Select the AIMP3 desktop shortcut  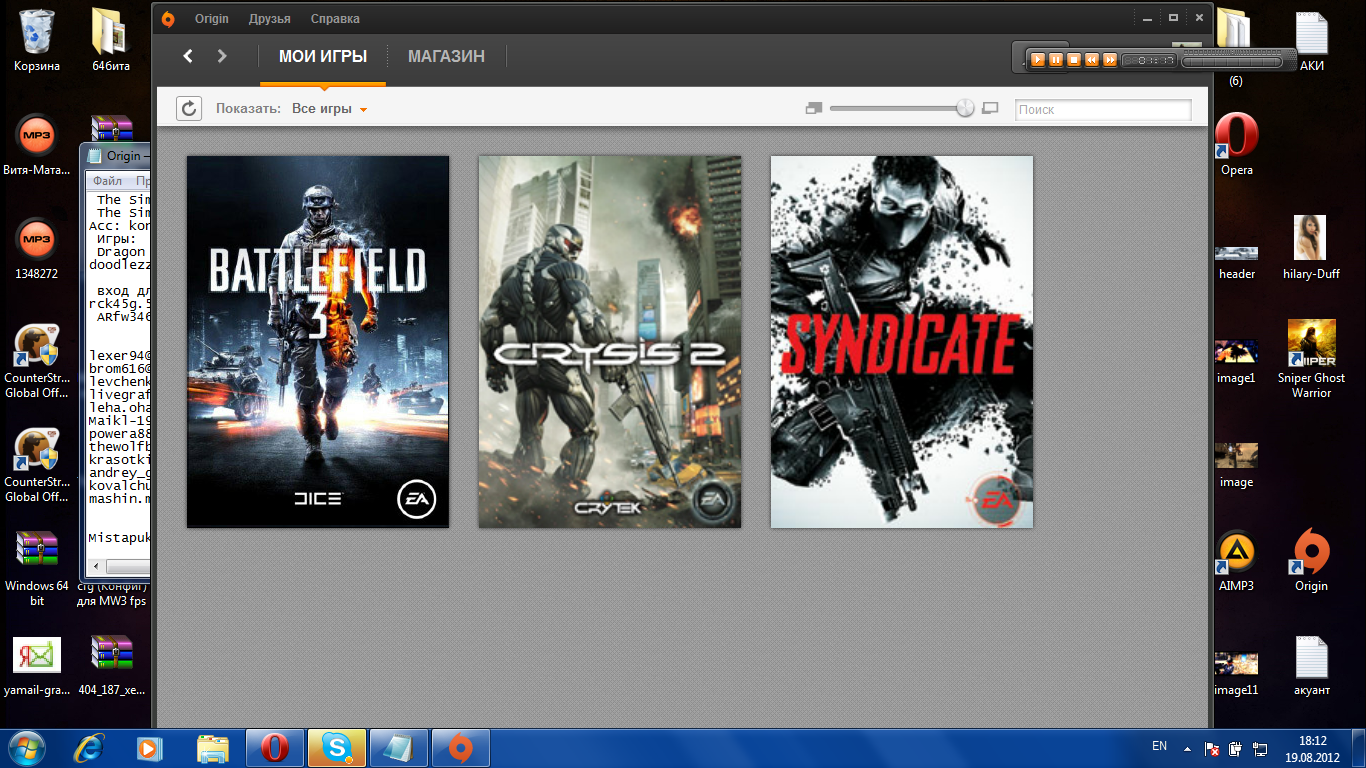coord(1236,559)
